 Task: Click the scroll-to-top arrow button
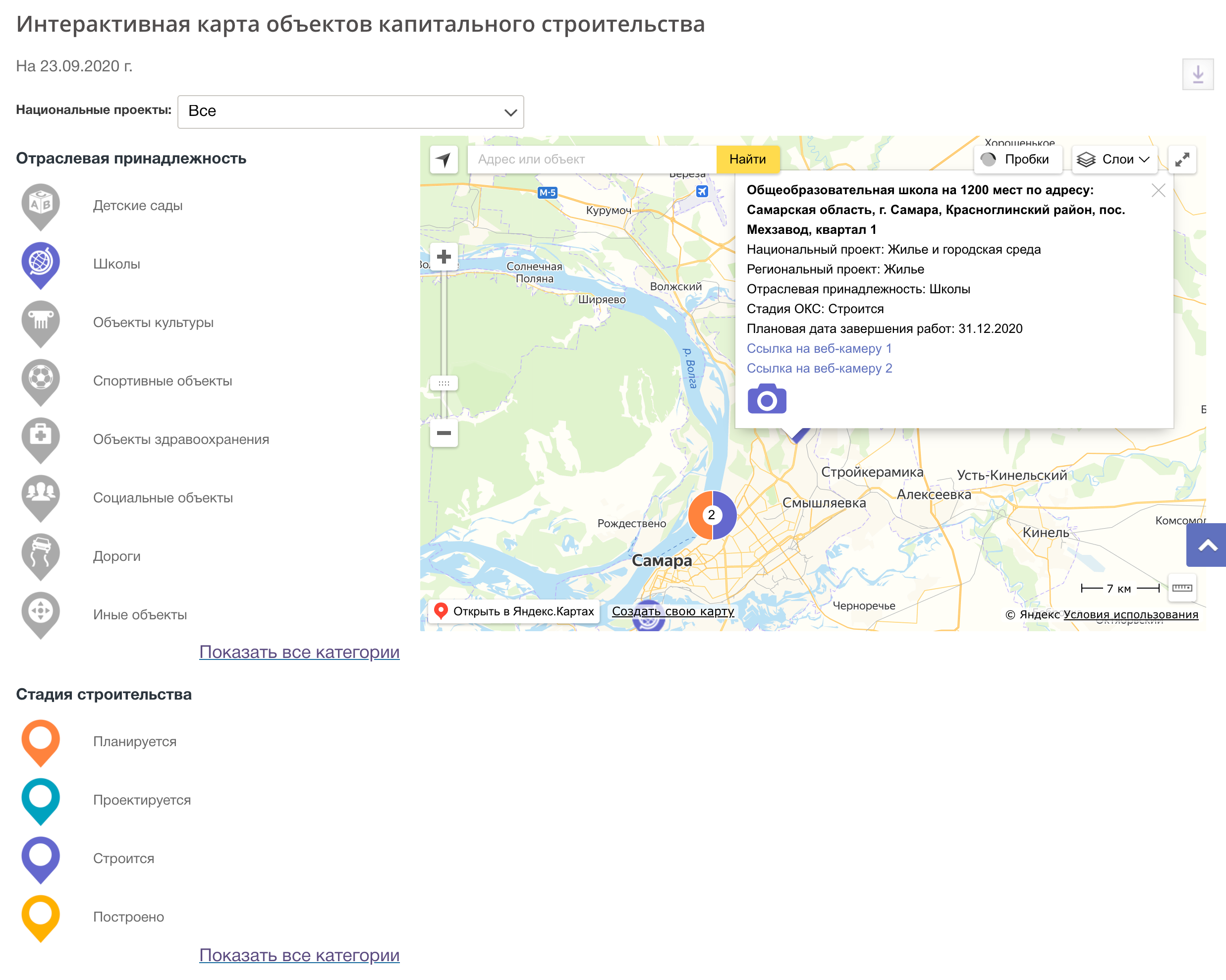click(1207, 545)
